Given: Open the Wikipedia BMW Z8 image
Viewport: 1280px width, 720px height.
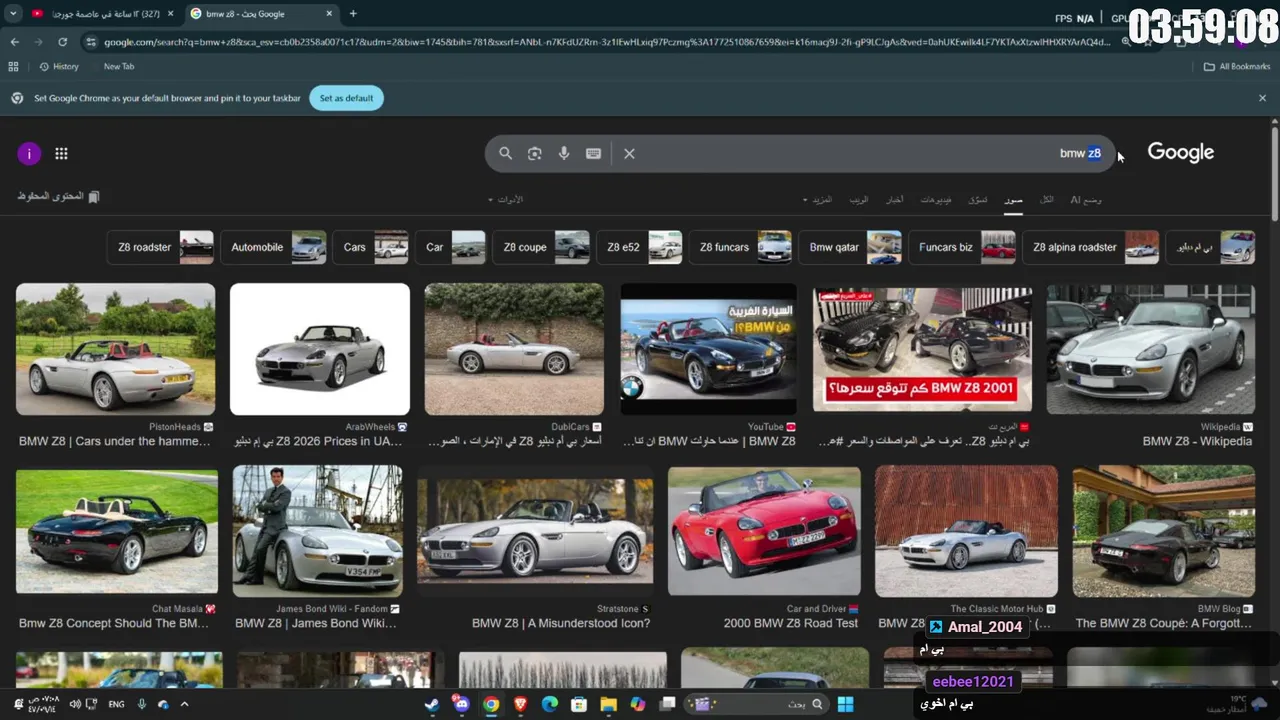Looking at the screenshot, I should [1150, 349].
